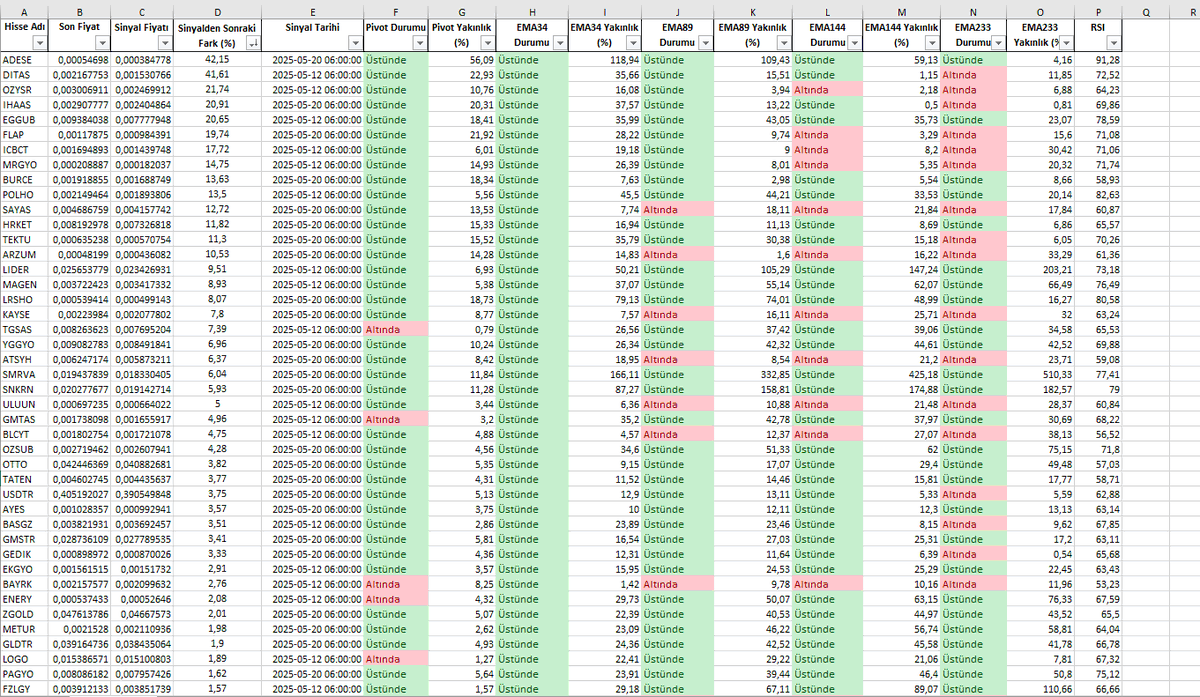Select the USDTR cell
The width and height of the screenshot is (1200, 697).
pyautogui.click(x=23, y=494)
